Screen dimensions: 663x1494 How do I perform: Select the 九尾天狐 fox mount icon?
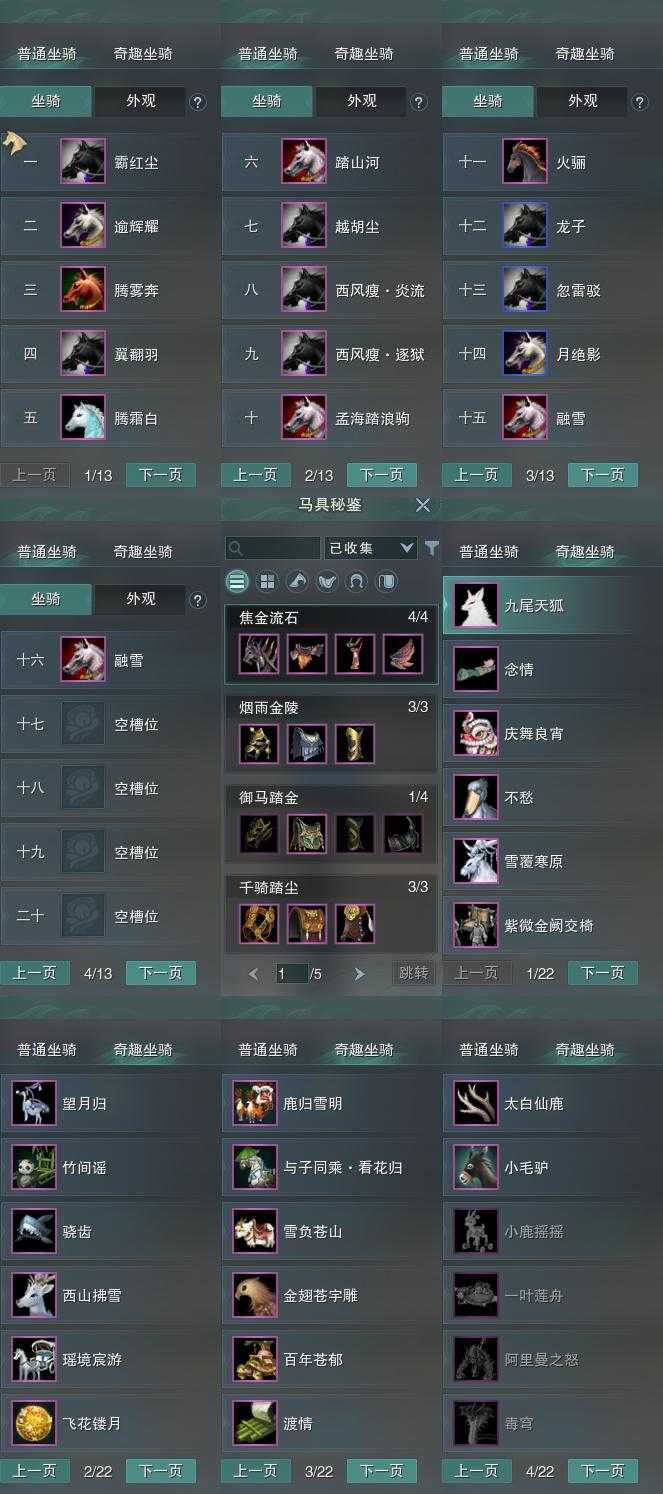(x=476, y=606)
